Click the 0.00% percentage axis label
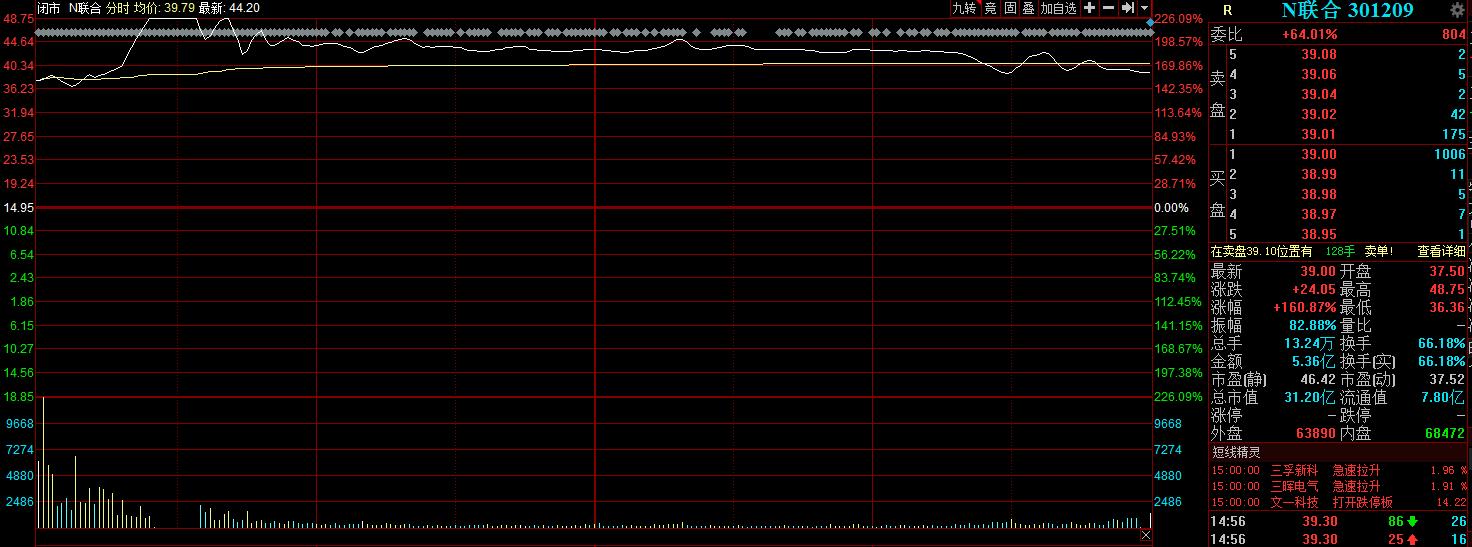The height and width of the screenshot is (547, 1472). tap(1171, 208)
